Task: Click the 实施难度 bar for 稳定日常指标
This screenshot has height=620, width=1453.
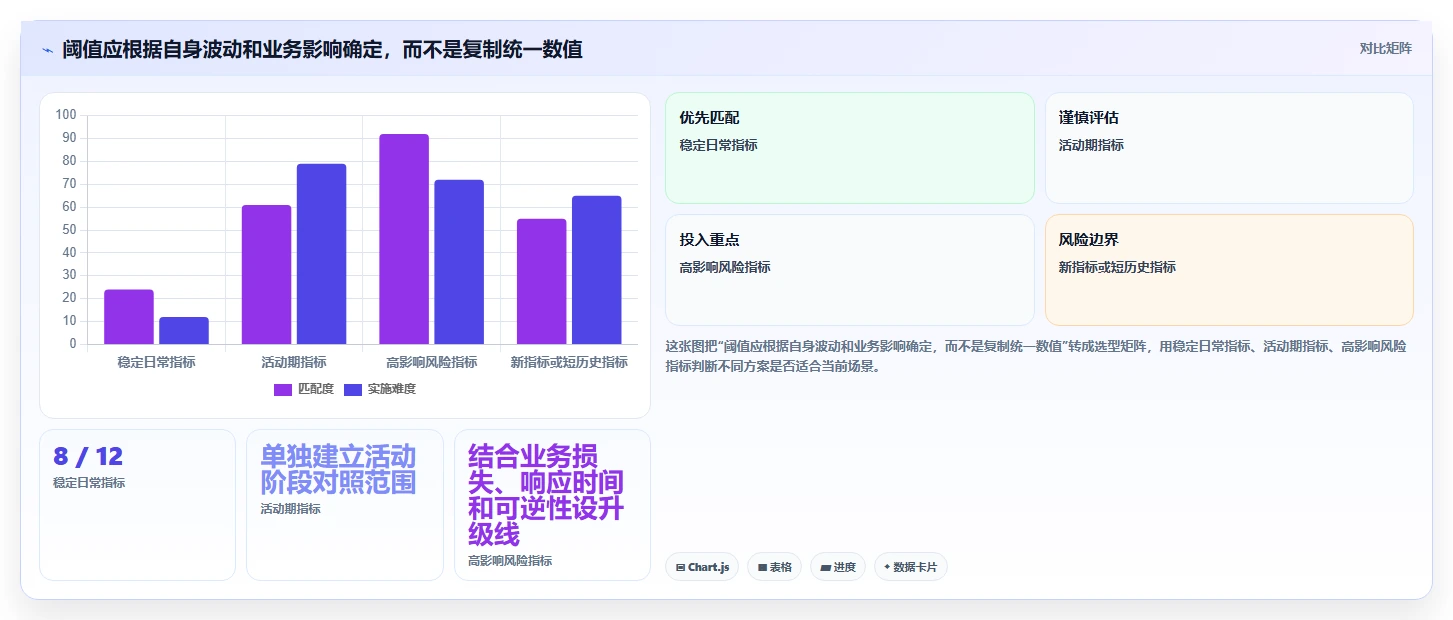Action: (x=184, y=331)
